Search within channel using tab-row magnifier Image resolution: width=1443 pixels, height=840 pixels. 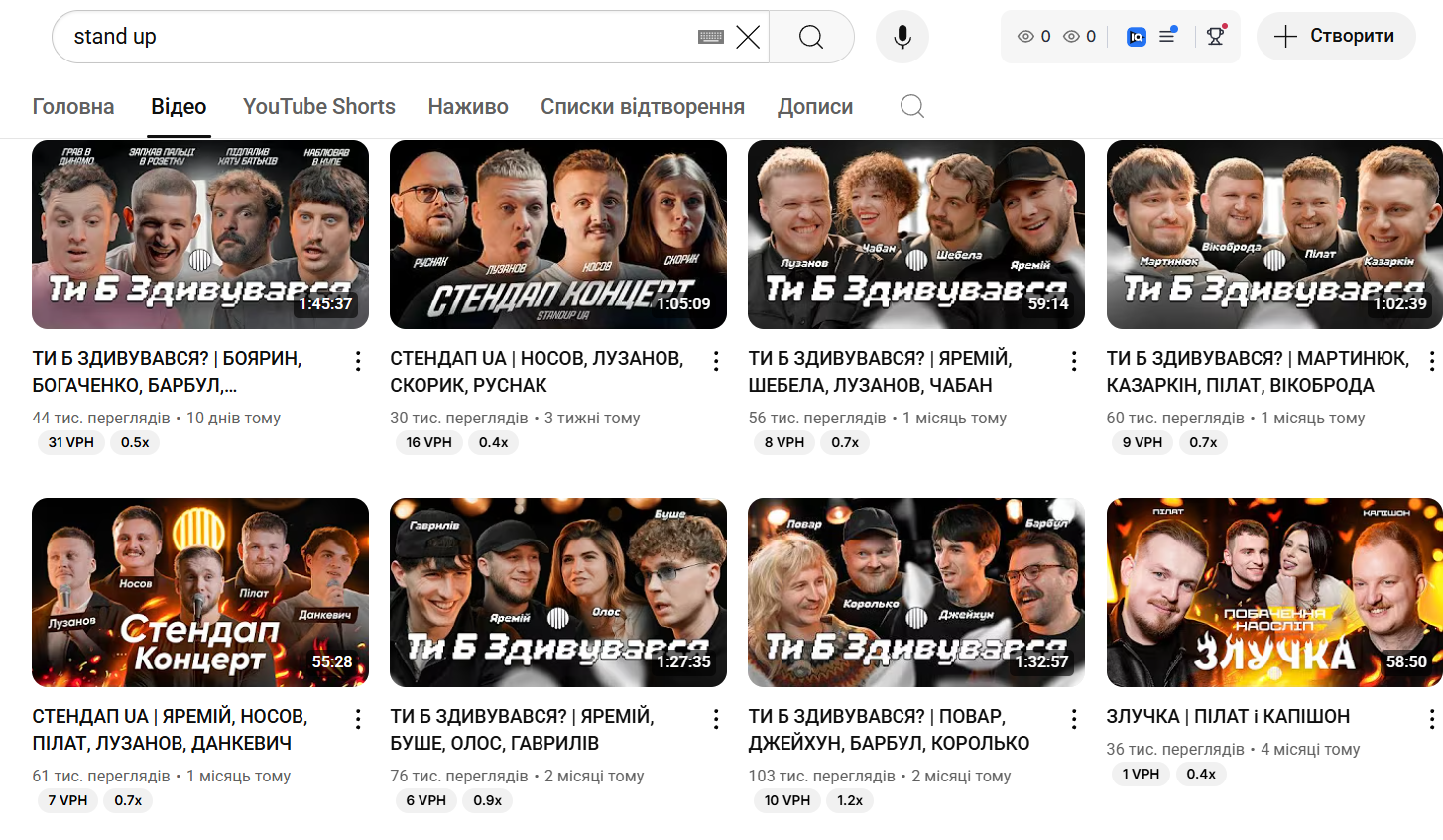pyautogui.click(x=912, y=106)
